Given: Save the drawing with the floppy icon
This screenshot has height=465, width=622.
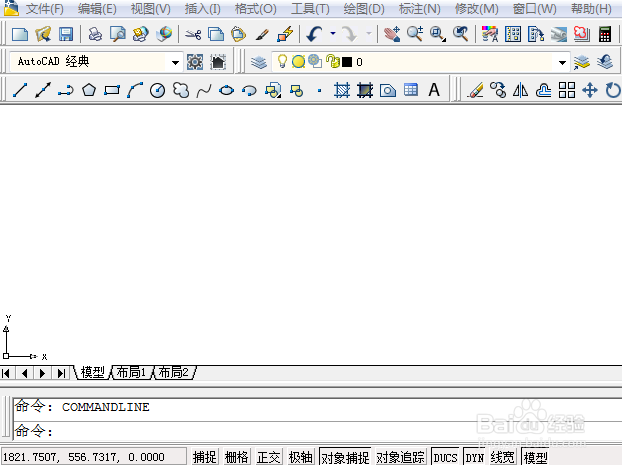Looking at the screenshot, I should [x=66, y=34].
